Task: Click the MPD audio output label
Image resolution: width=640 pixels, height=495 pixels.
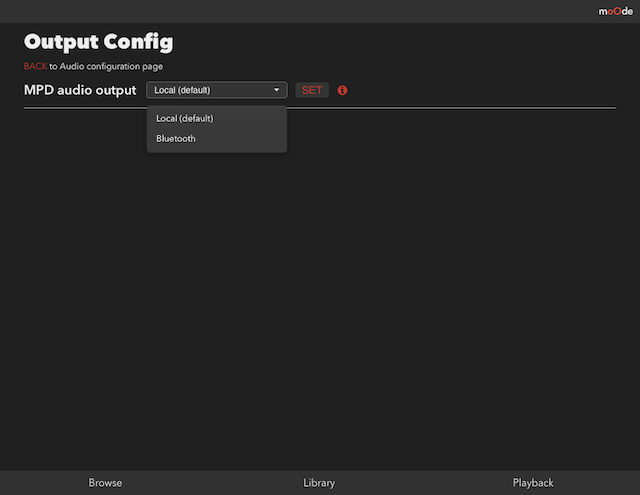Action: tap(80, 90)
